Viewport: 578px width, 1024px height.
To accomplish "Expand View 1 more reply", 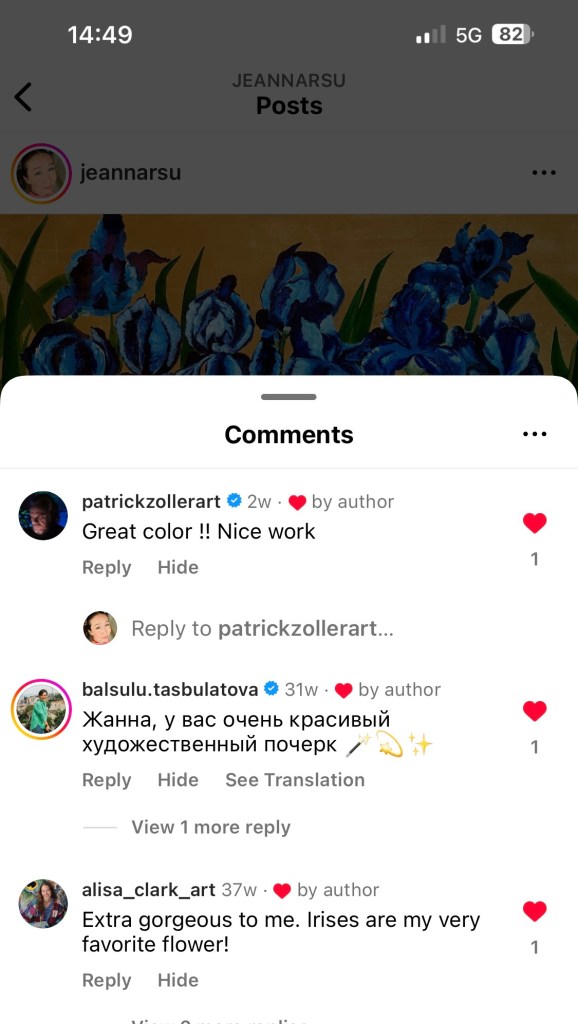I will (211, 827).
